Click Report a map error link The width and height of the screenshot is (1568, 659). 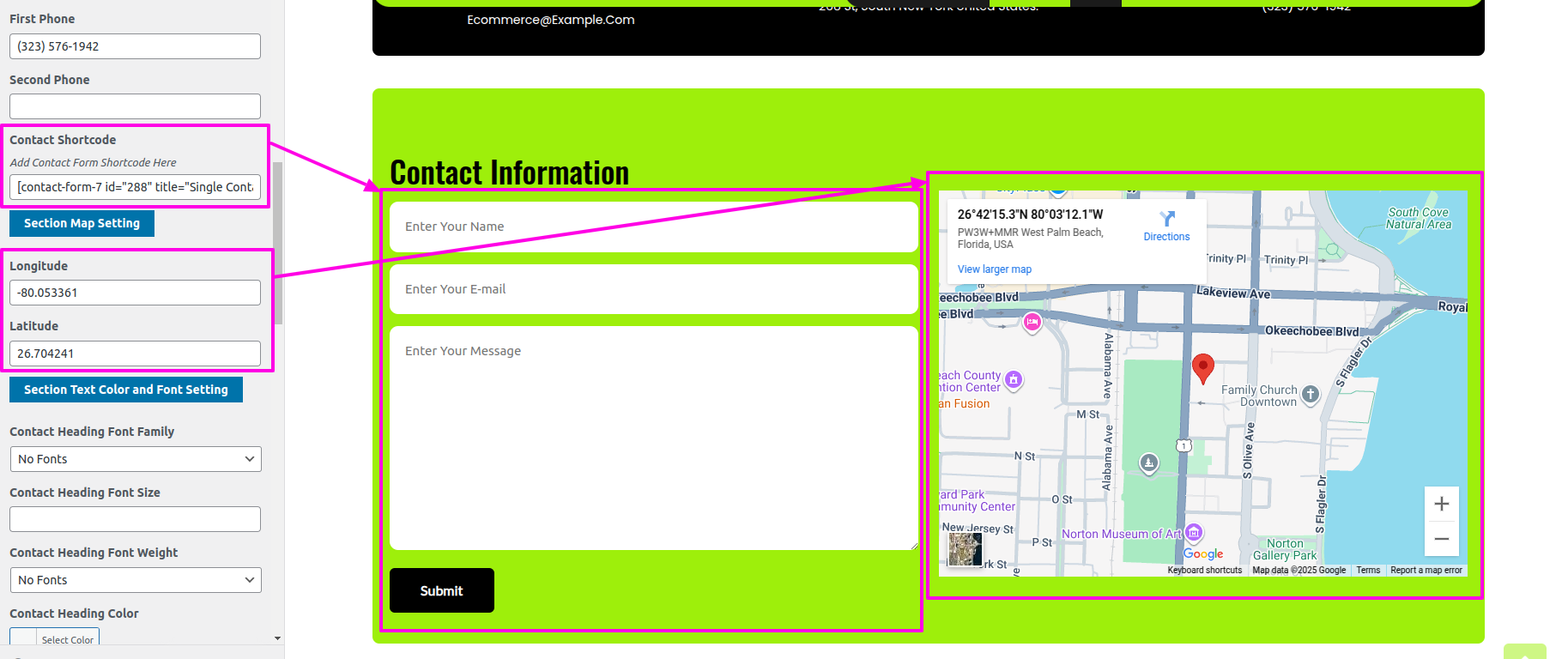1426,570
